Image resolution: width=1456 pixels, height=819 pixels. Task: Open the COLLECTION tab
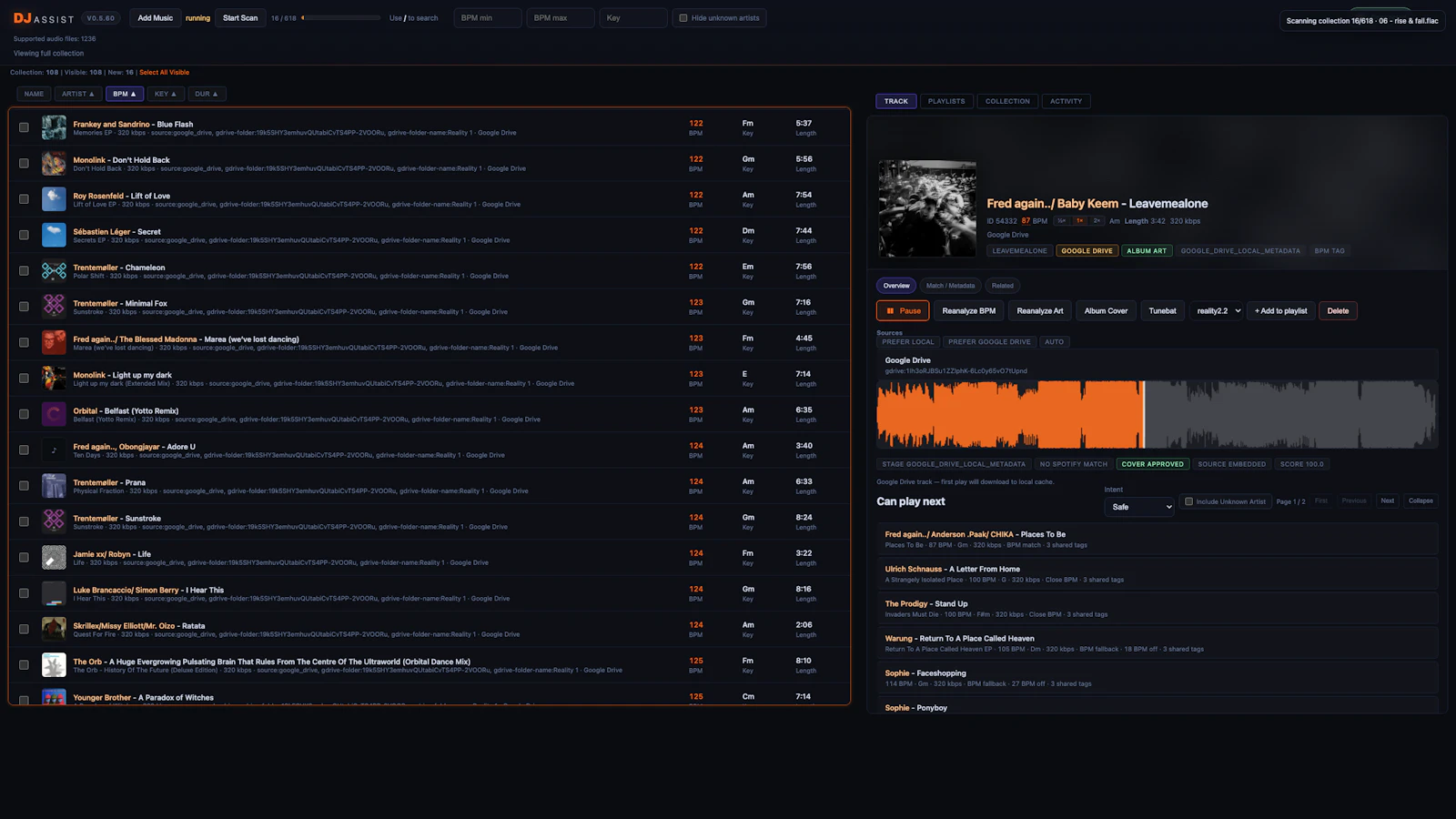1007,101
